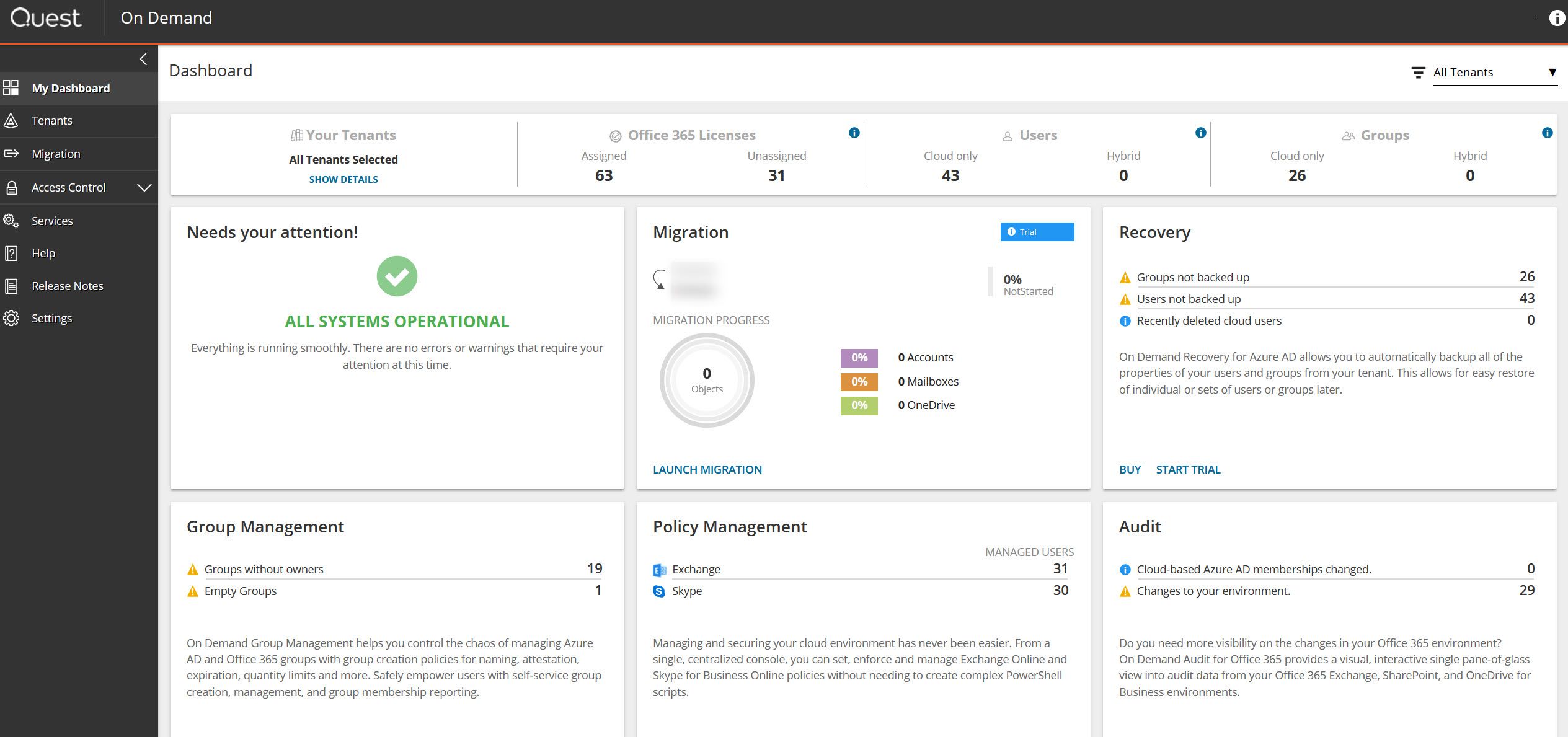Click the Release Notes document icon
This screenshot has height=737, width=1568.
tap(11, 286)
